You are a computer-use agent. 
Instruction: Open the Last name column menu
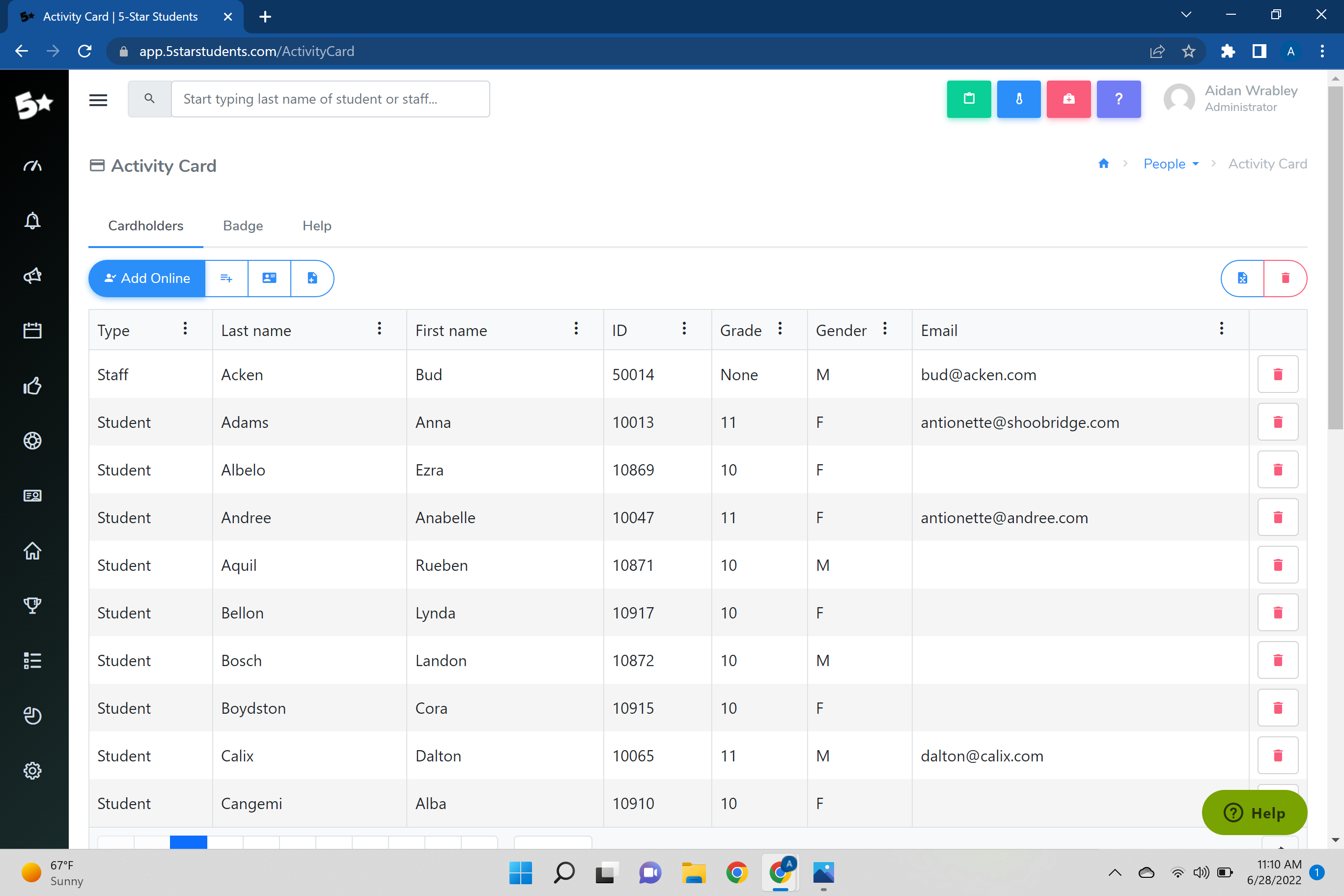[379, 329]
